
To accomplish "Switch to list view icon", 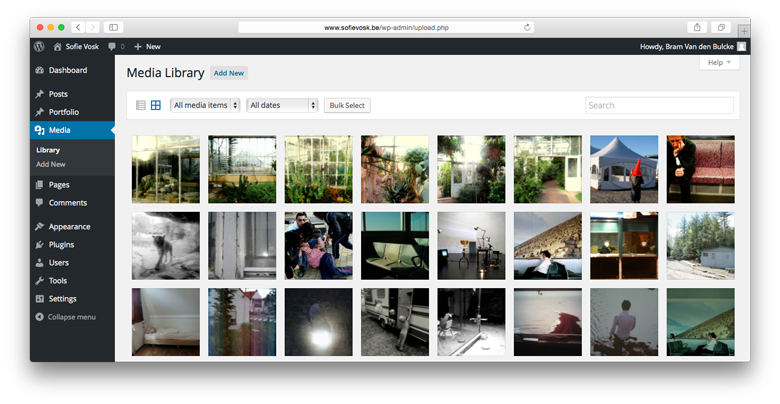I will pyautogui.click(x=141, y=105).
